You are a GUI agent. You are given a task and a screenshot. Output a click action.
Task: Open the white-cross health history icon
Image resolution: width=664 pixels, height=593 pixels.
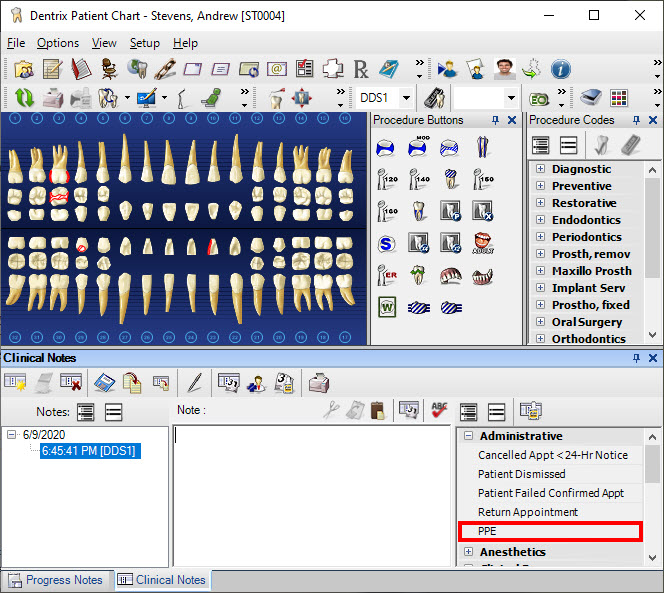coord(333,69)
